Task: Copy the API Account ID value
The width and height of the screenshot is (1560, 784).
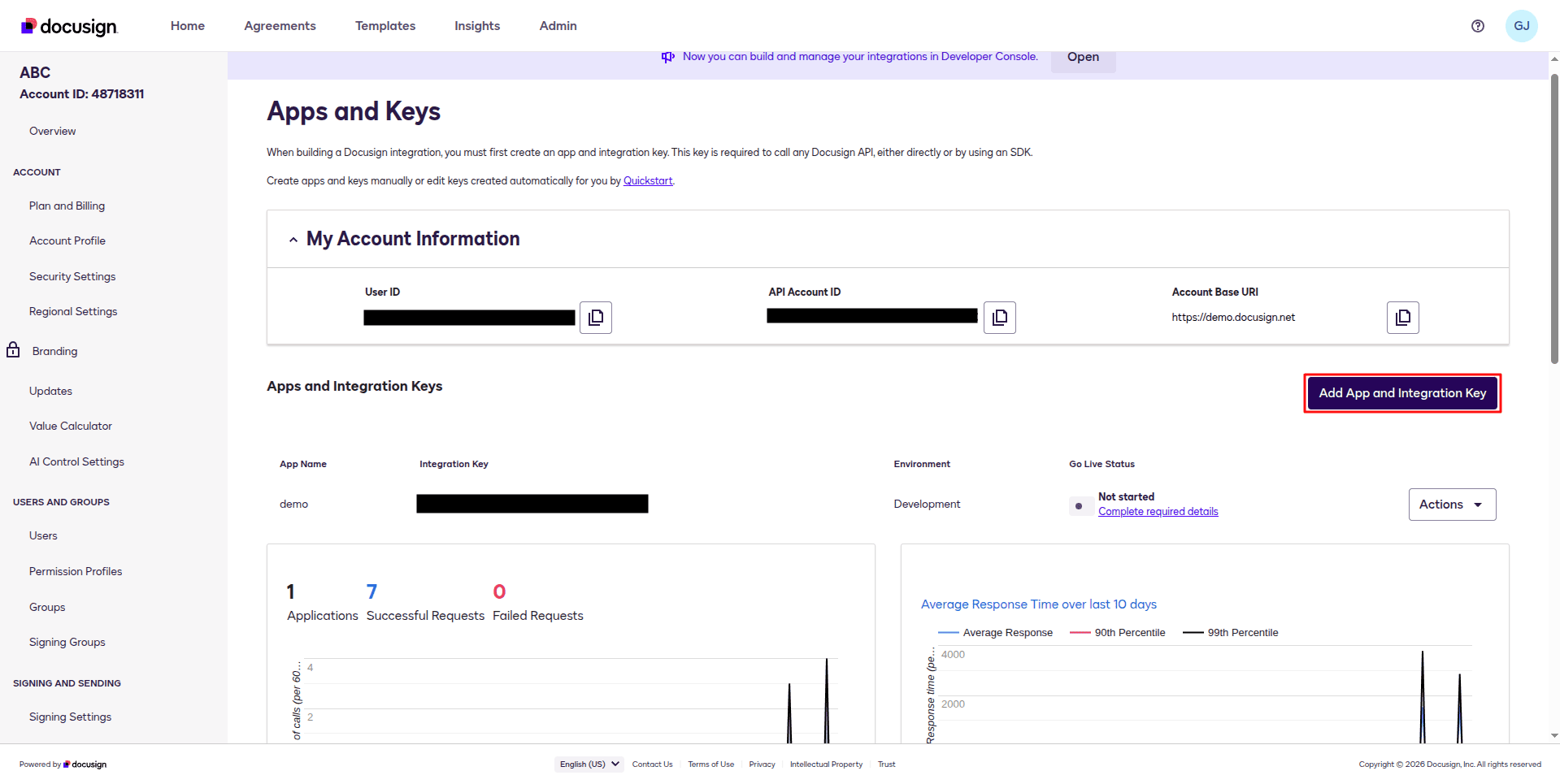Action: (x=1000, y=318)
